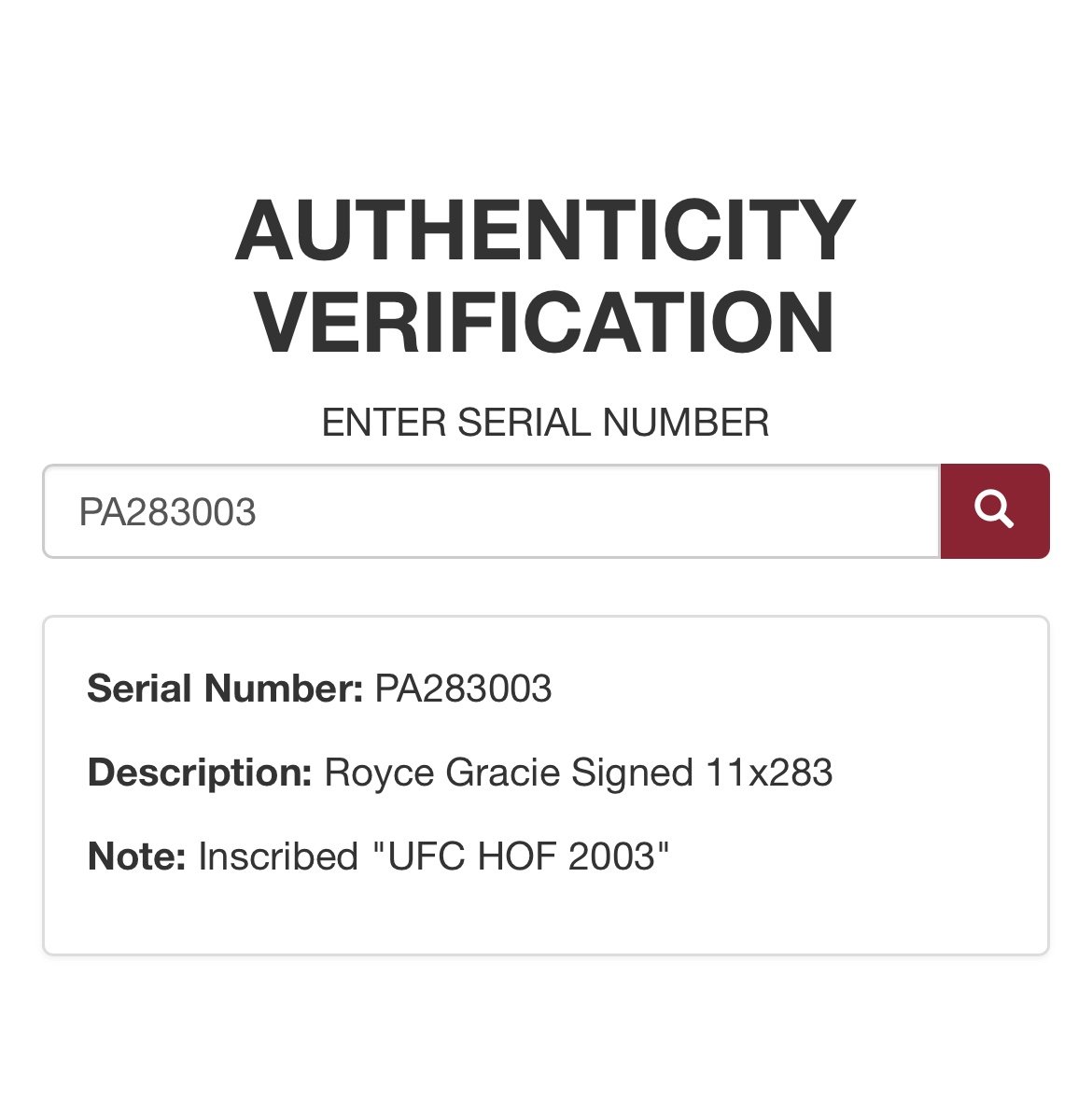Screen dimensions: 1092x1100
Task: Click the word "Gracie" in the description
Action: tap(502, 773)
